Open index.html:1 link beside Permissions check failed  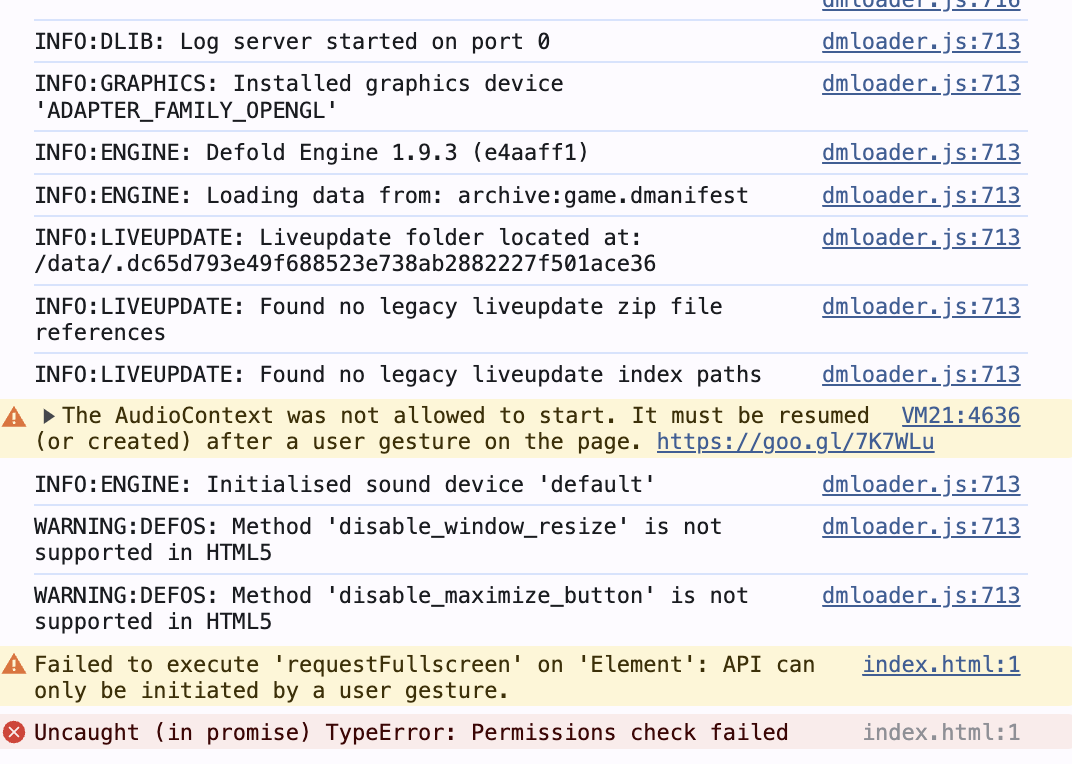941,733
